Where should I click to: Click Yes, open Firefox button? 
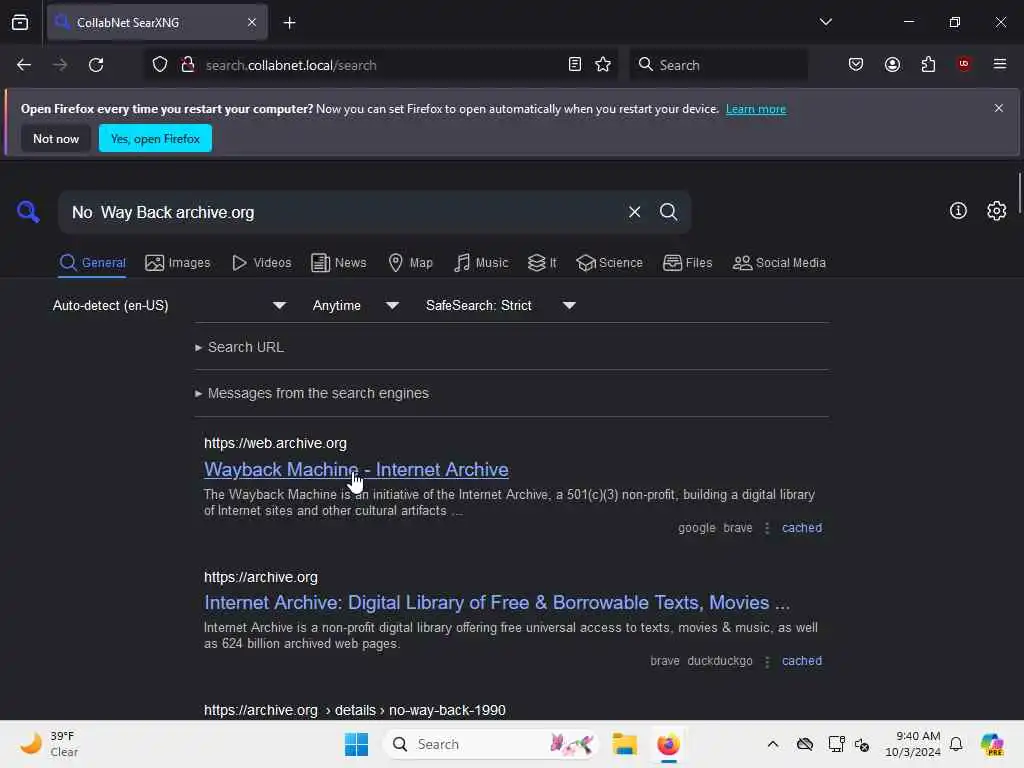(155, 138)
